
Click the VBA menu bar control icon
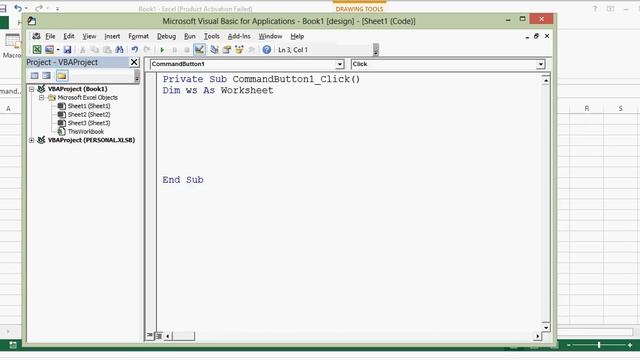click(36, 36)
